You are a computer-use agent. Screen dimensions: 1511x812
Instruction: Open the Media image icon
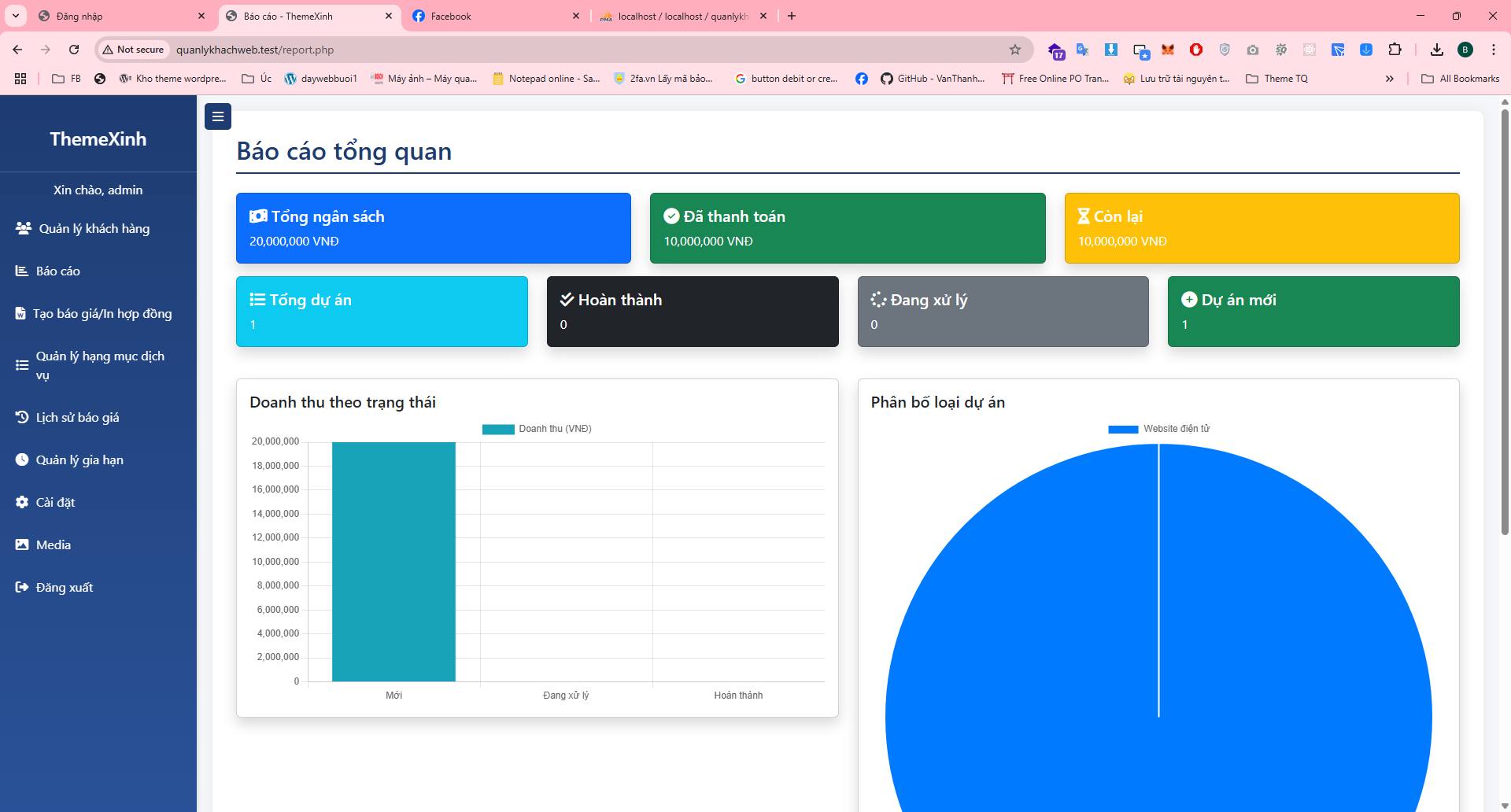22,544
